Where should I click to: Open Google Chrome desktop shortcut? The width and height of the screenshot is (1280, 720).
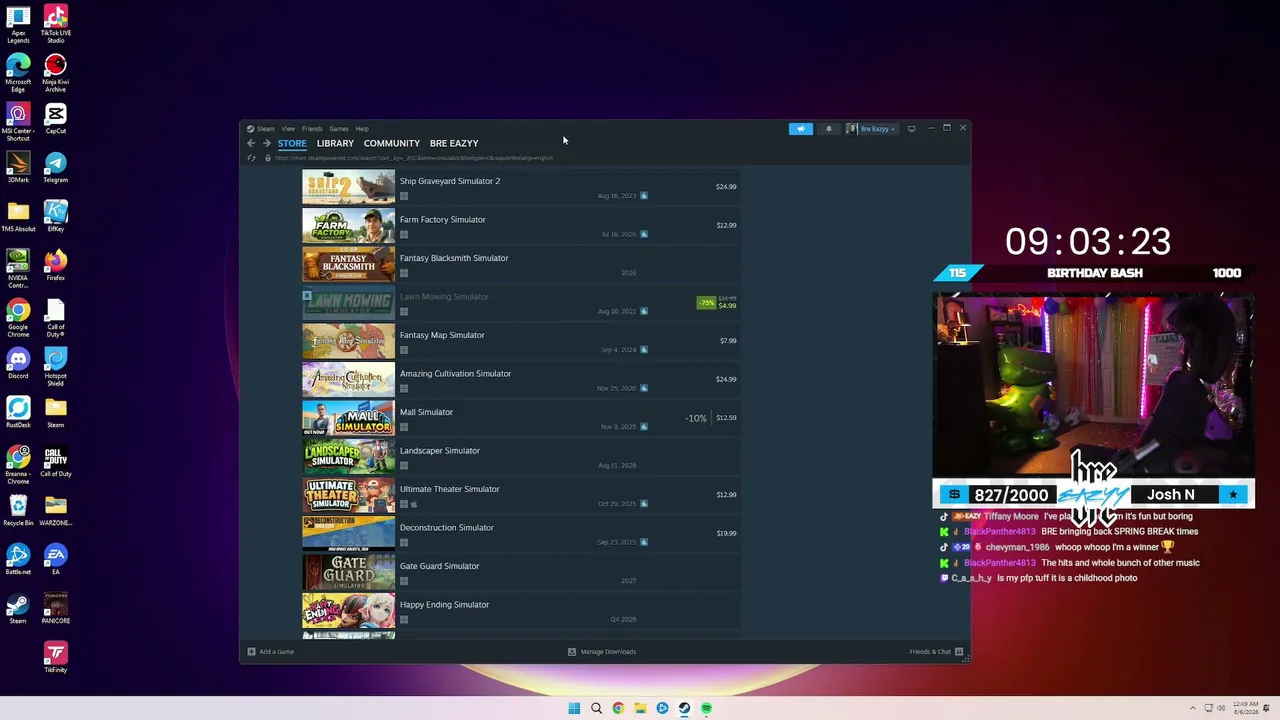tap(18, 319)
